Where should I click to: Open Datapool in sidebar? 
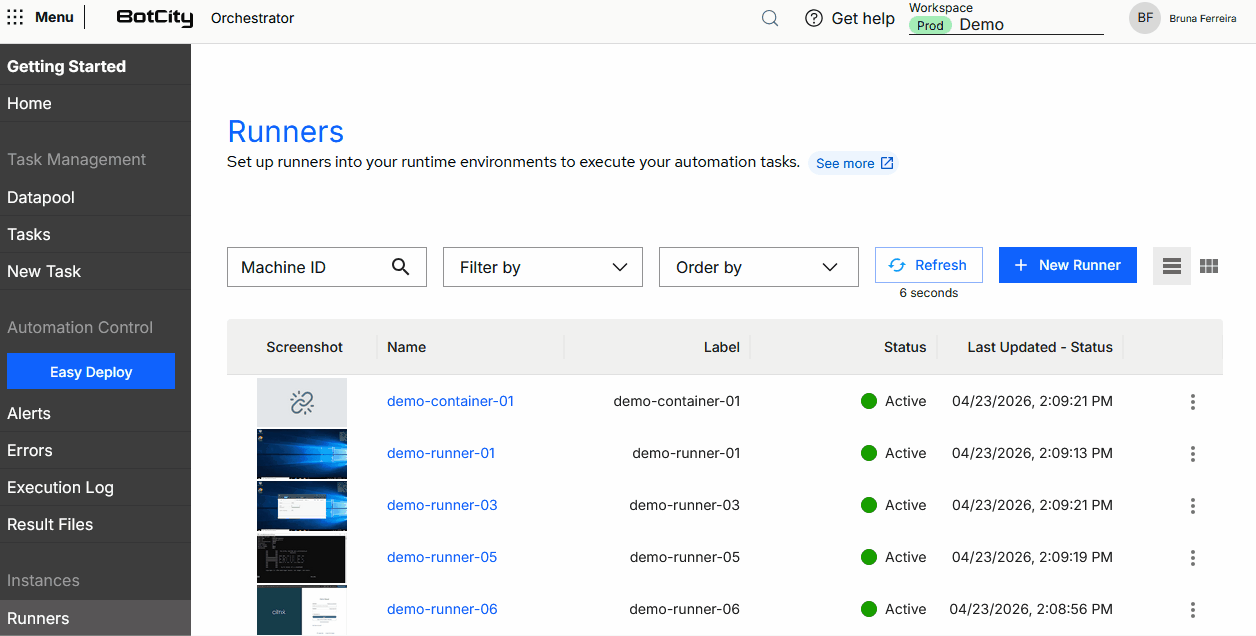click(95, 198)
